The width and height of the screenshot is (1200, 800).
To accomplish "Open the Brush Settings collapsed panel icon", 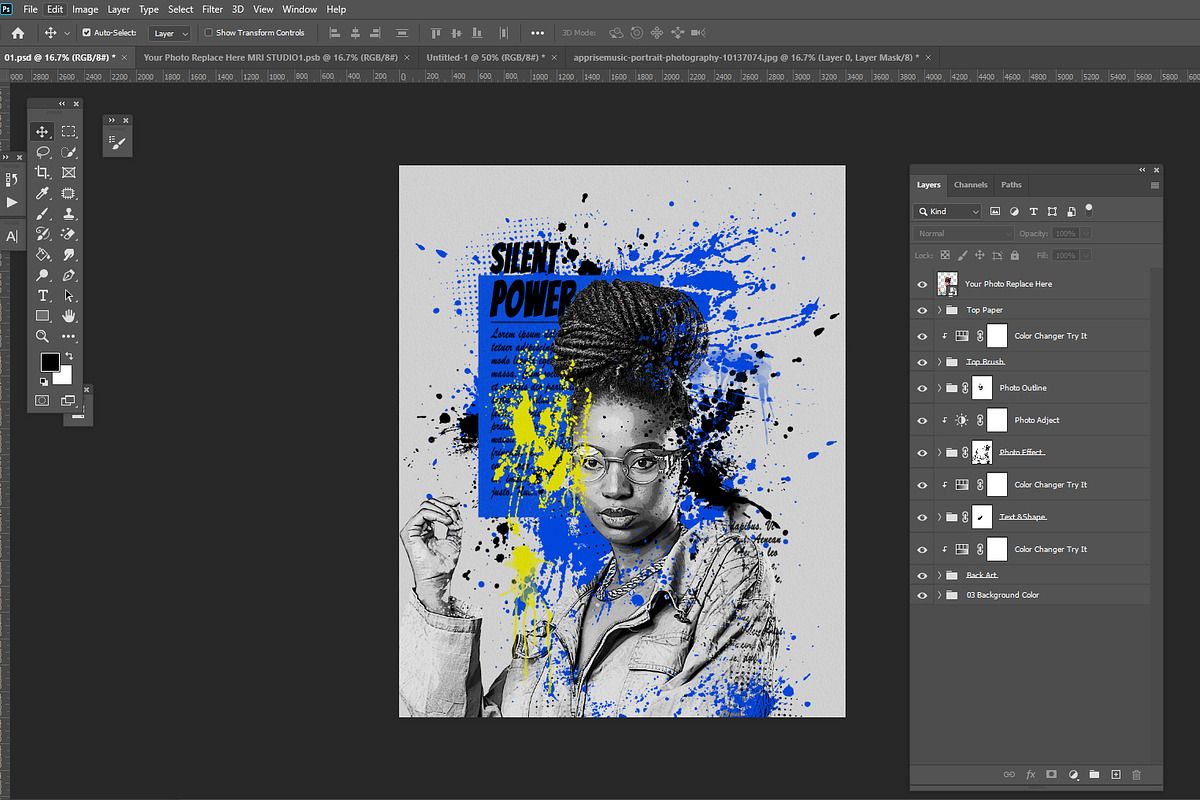I will pyautogui.click(x=118, y=144).
